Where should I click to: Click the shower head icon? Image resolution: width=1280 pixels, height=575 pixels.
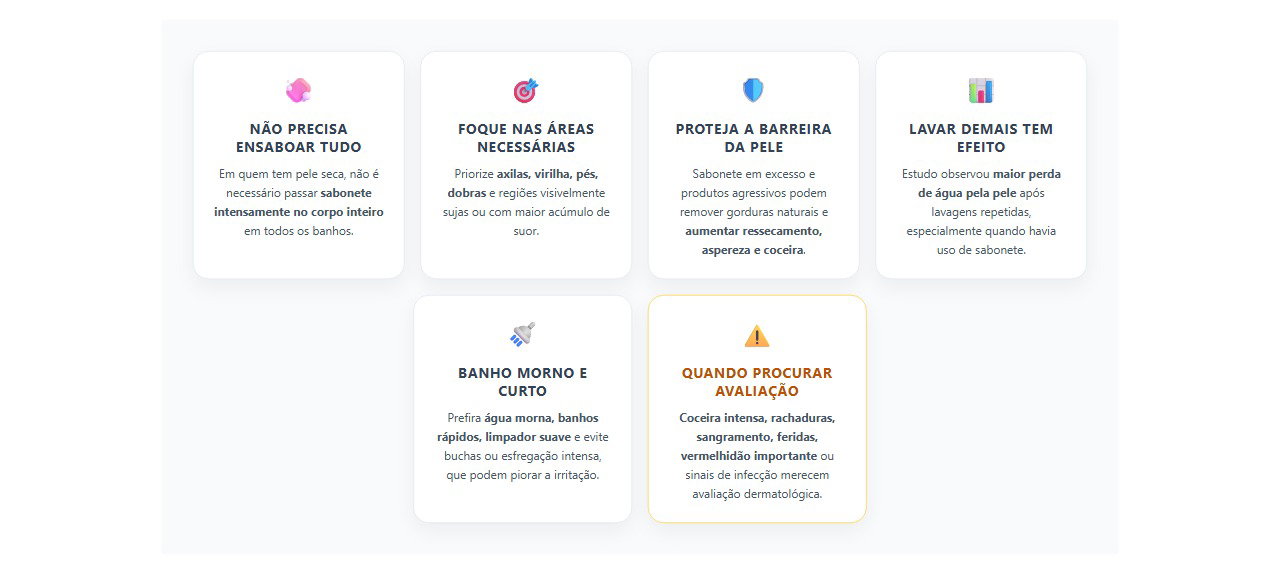(x=523, y=335)
